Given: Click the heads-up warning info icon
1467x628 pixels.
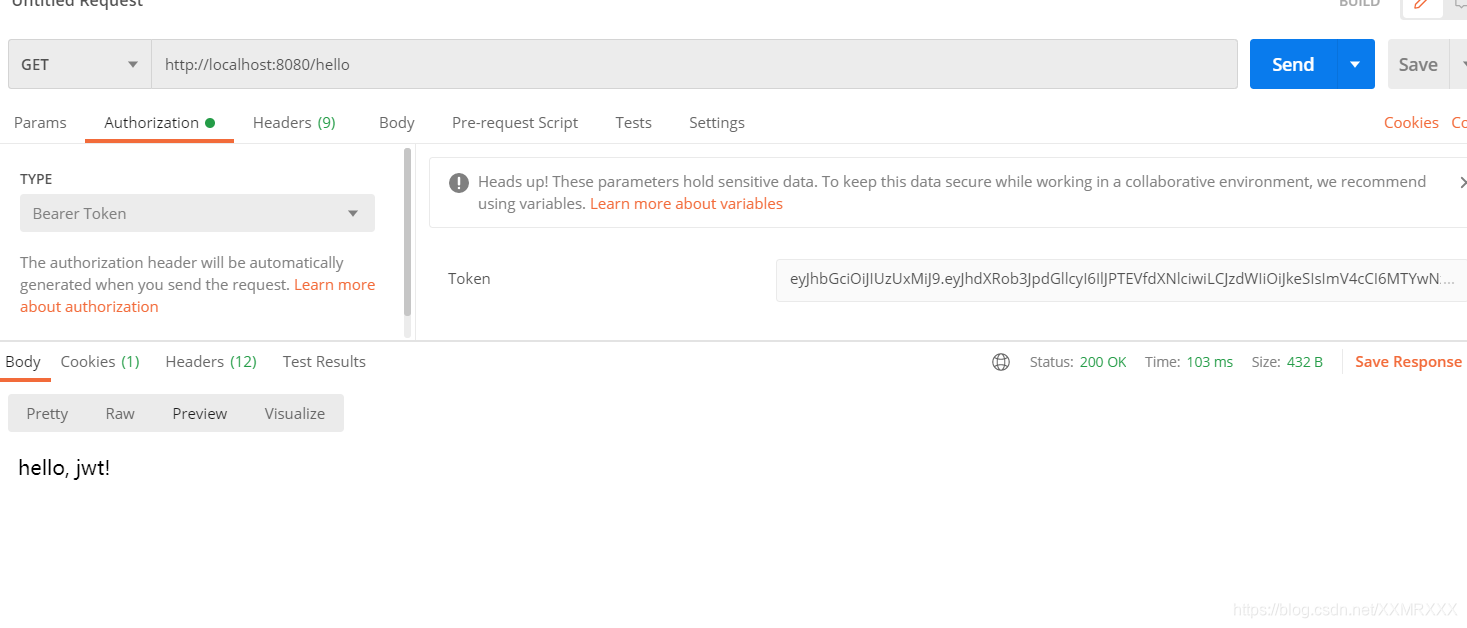Looking at the screenshot, I should coord(459,182).
